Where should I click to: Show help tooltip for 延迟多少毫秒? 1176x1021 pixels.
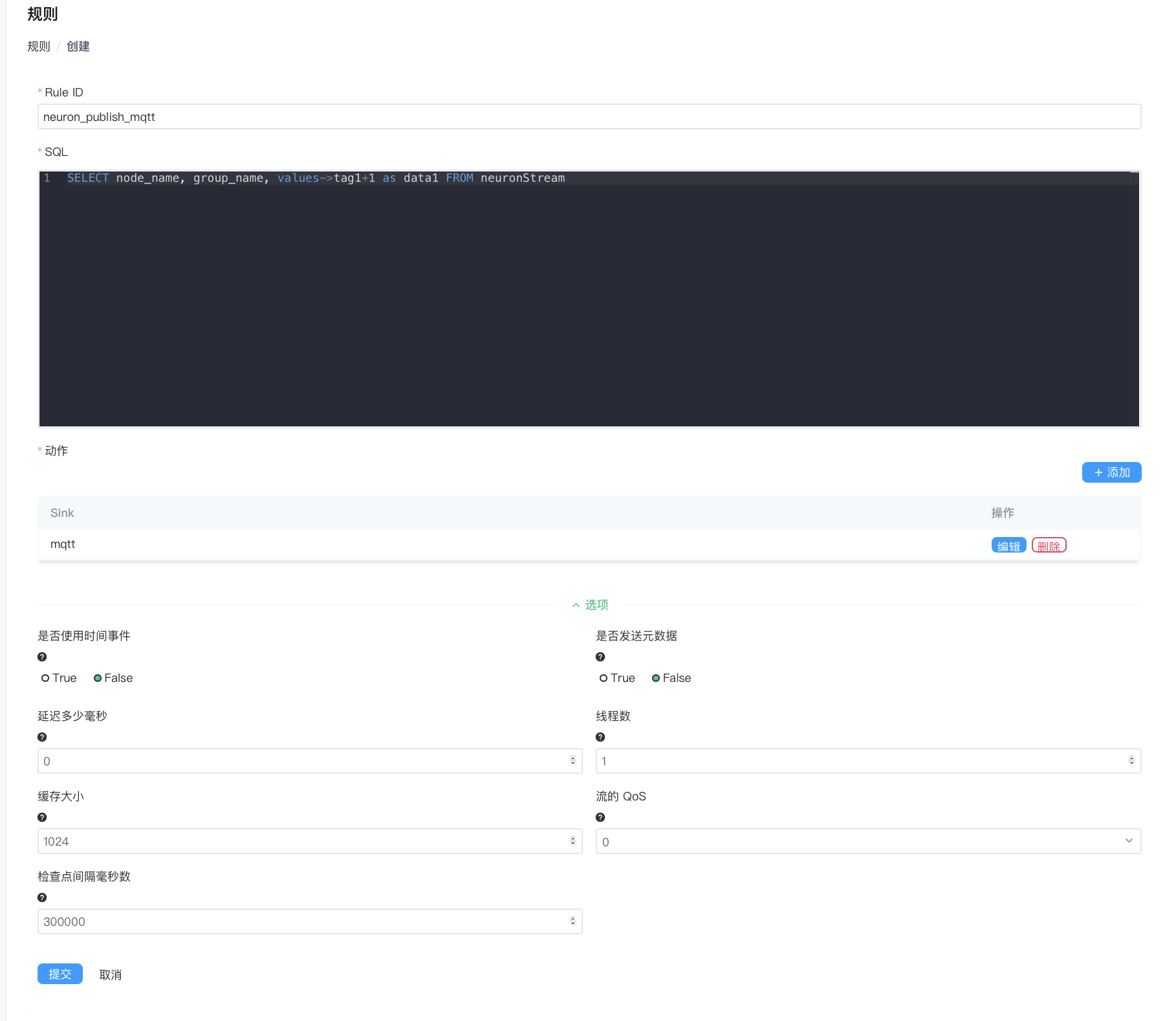click(x=42, y=737)
